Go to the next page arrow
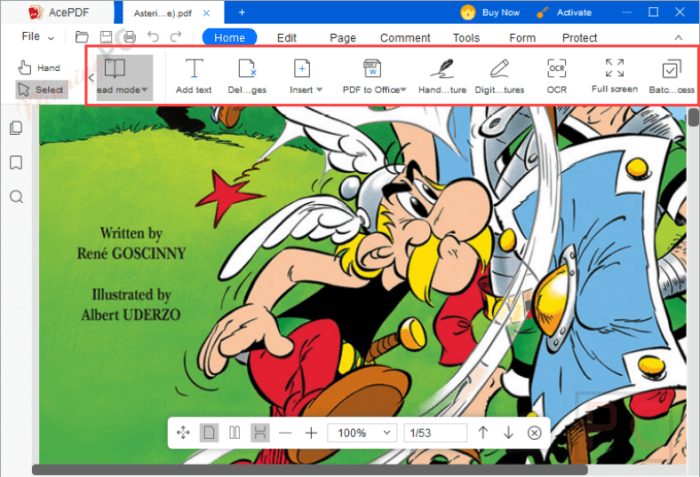 click(x=508, y=432)
